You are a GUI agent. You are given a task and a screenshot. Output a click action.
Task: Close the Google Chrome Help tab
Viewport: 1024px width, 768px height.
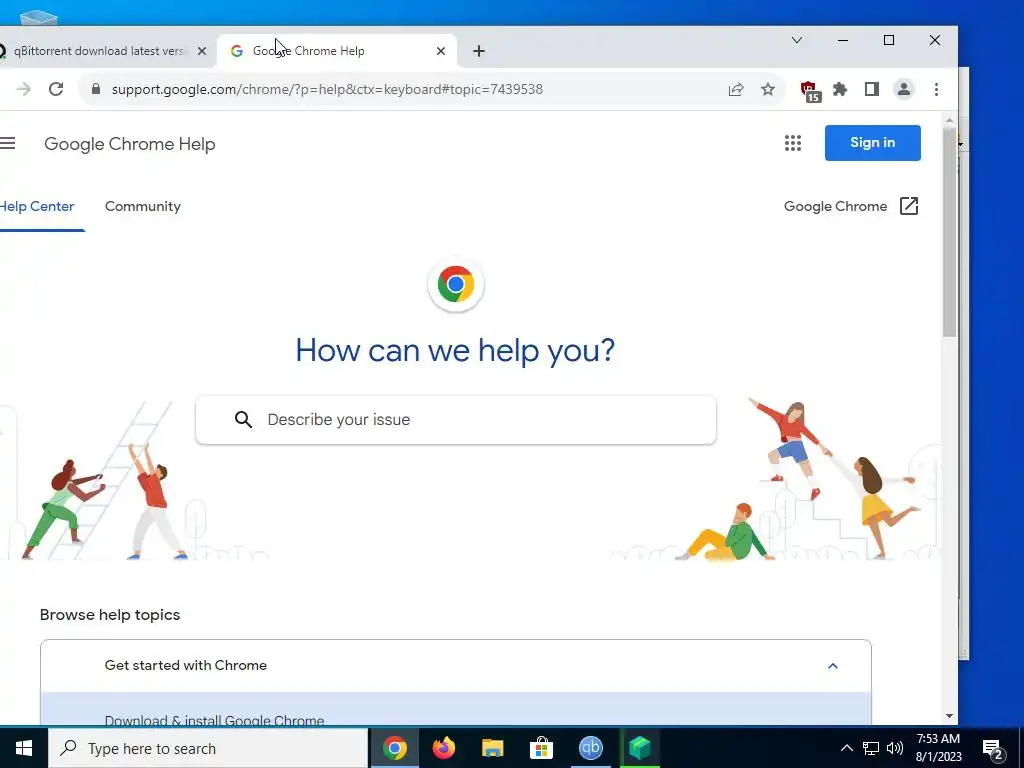pyautogui.click(x=441, y=51)
